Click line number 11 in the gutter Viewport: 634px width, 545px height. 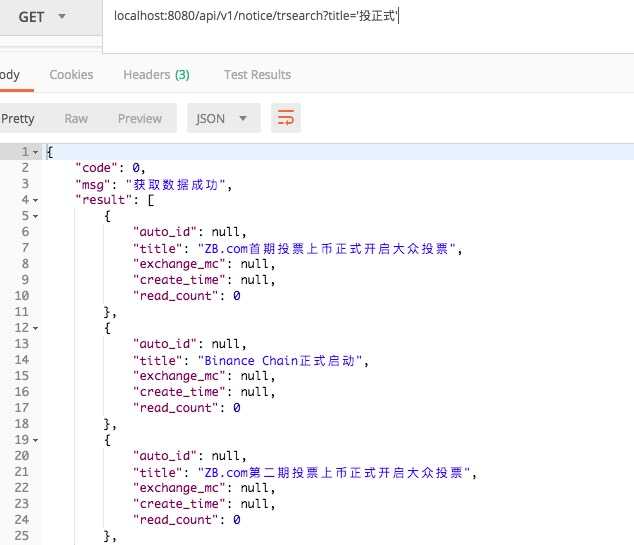22,312
